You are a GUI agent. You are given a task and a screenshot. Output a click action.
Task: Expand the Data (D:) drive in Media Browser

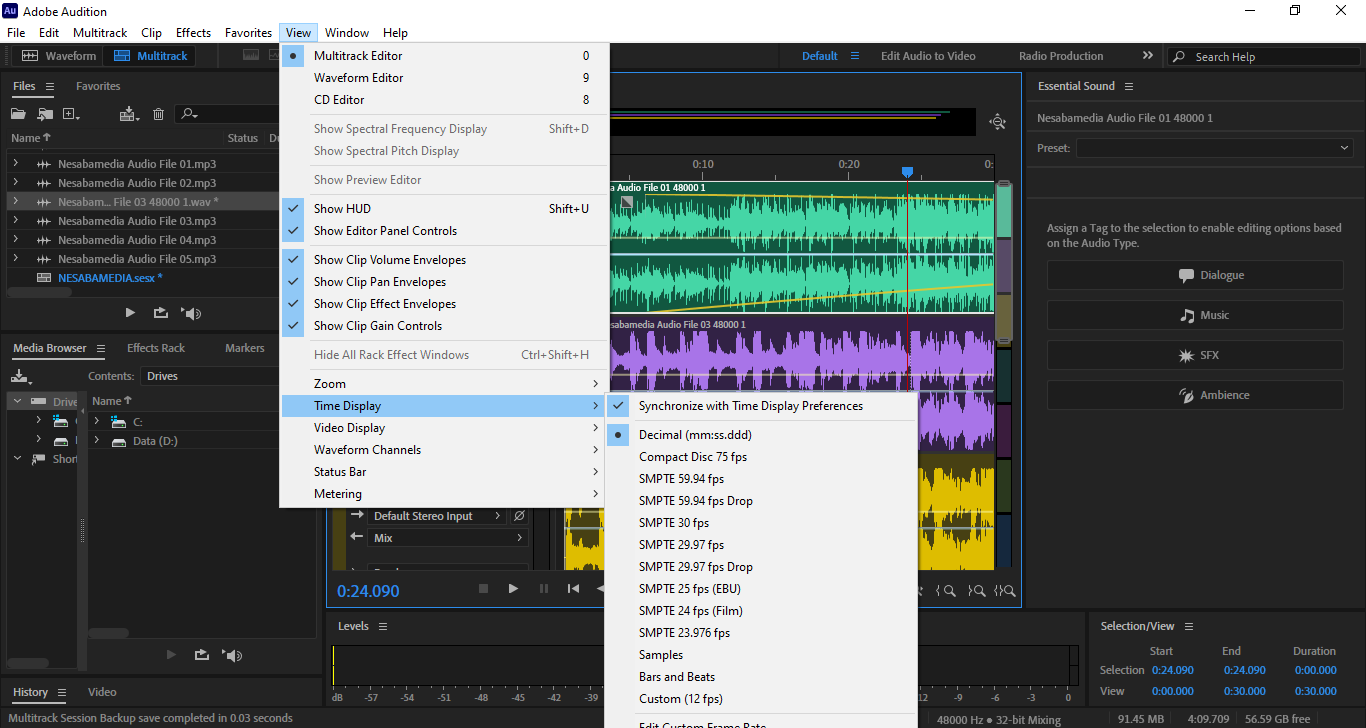pos(97,441)
